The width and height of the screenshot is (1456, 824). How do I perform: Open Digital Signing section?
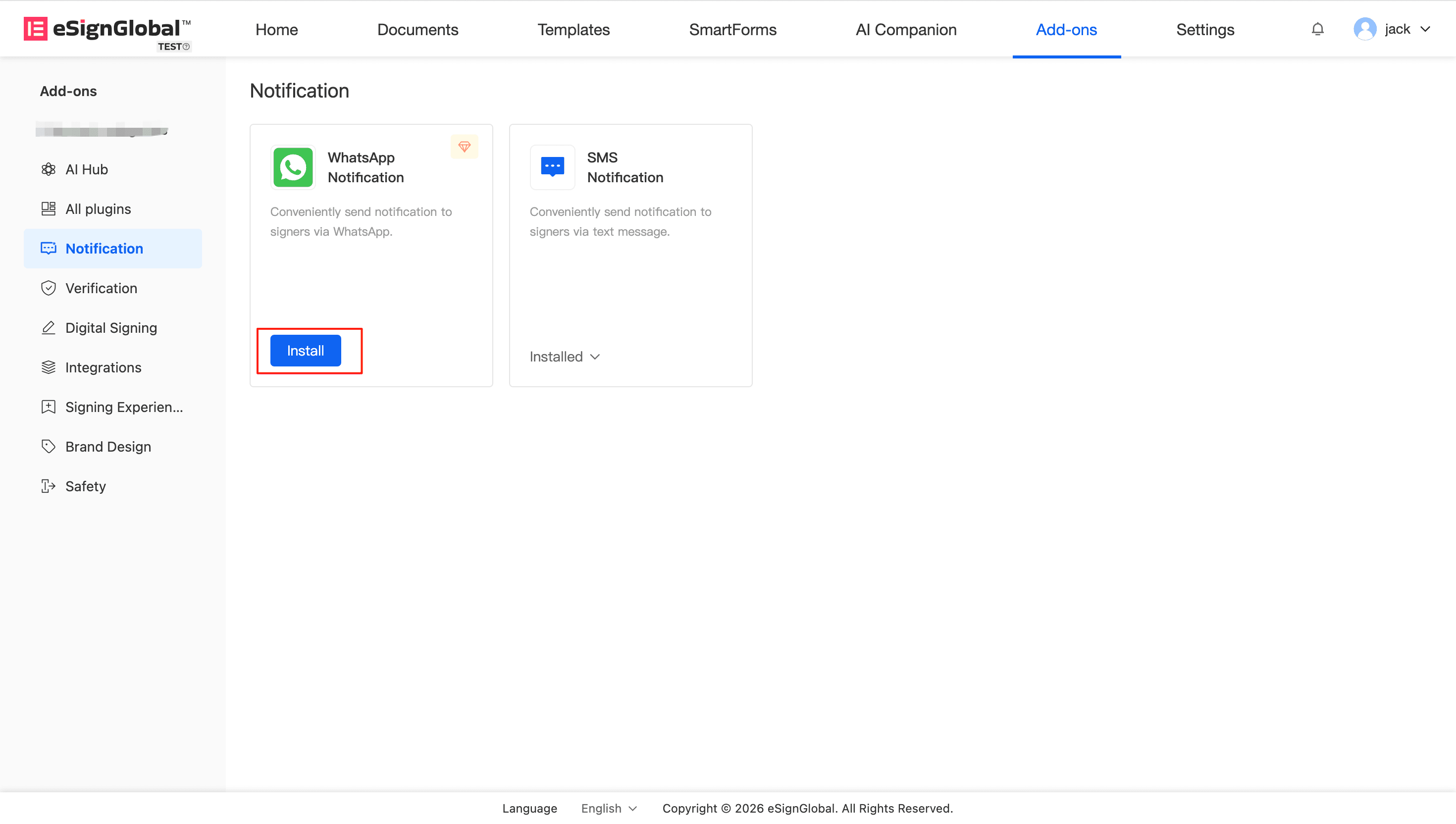[x=111, y=328]
